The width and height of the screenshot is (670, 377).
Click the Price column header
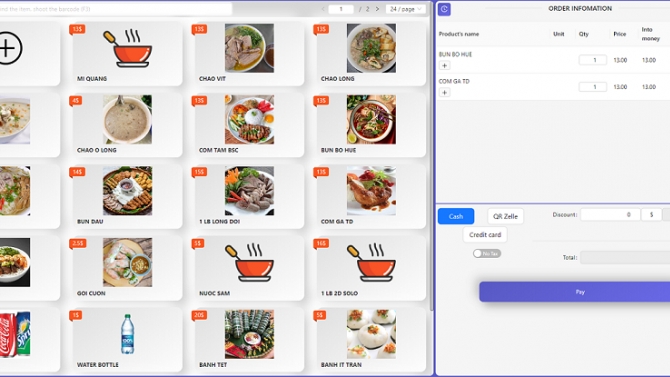[620, 34]
